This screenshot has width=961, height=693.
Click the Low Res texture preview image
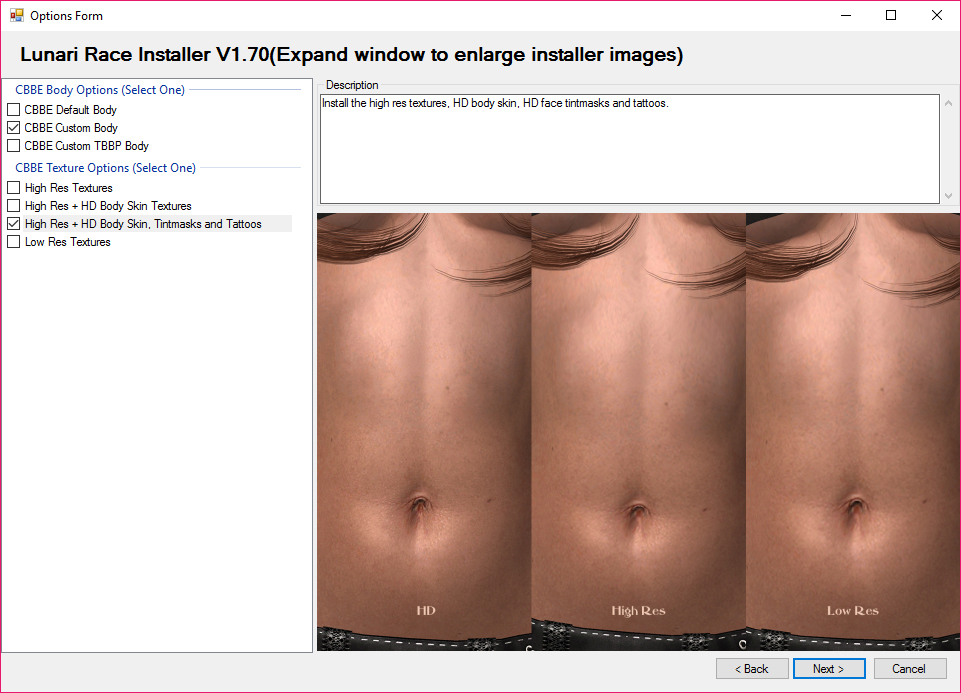pos(853,431)
